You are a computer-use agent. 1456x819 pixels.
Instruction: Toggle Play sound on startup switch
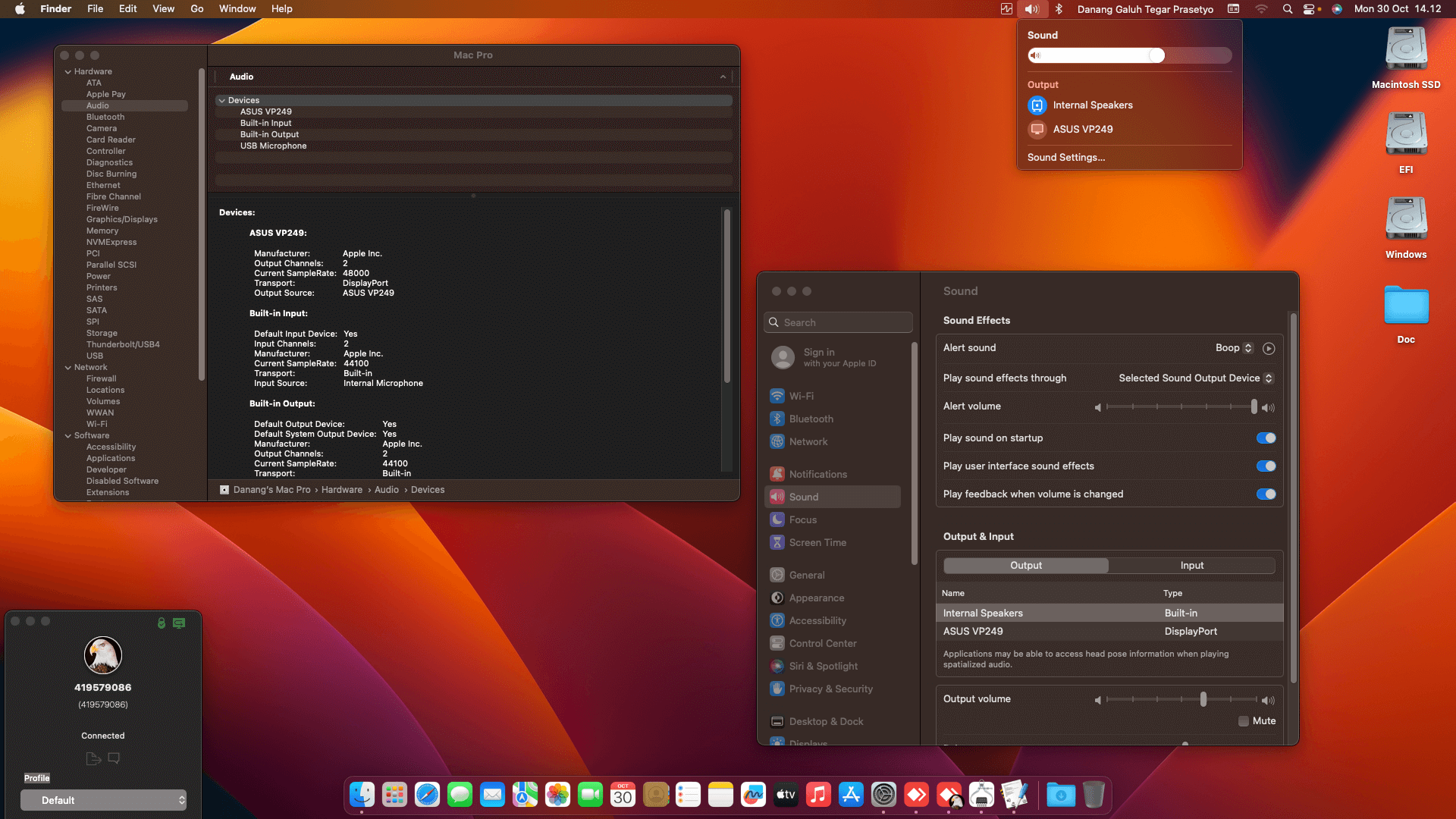1266,438
